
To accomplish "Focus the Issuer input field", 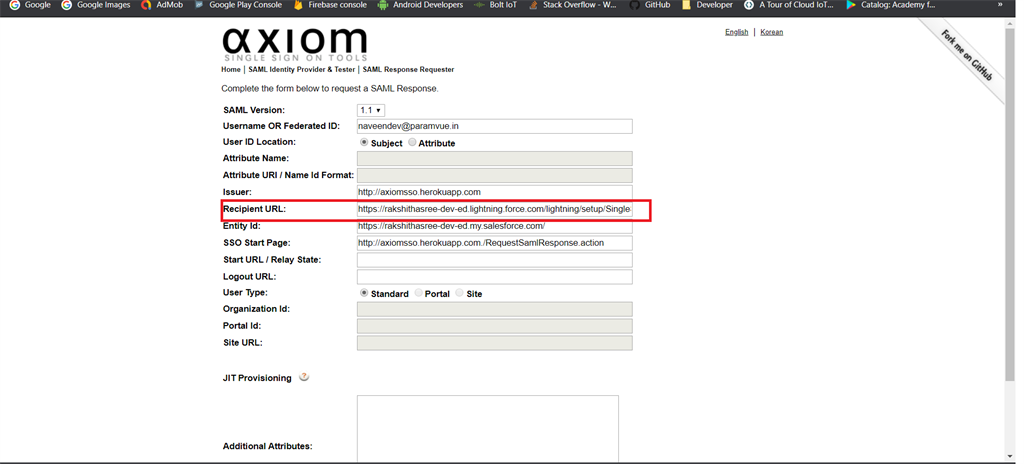I will click(494, 192).
